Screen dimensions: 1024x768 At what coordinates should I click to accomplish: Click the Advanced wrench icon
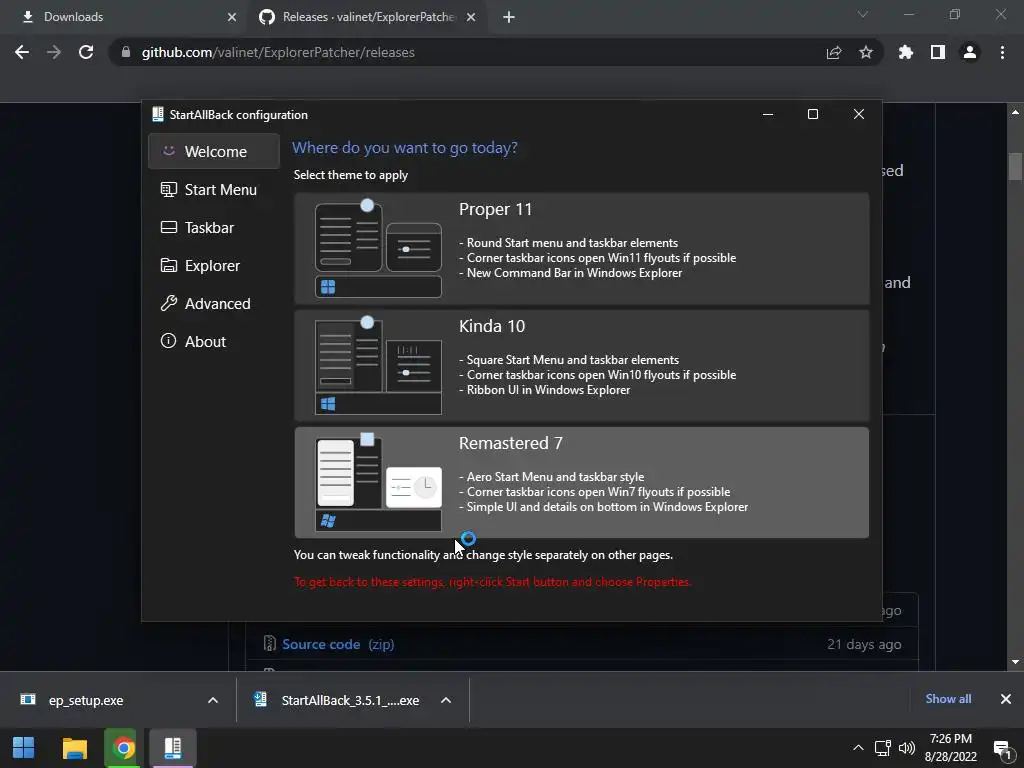pyautogui.click(x=168, y=303)
